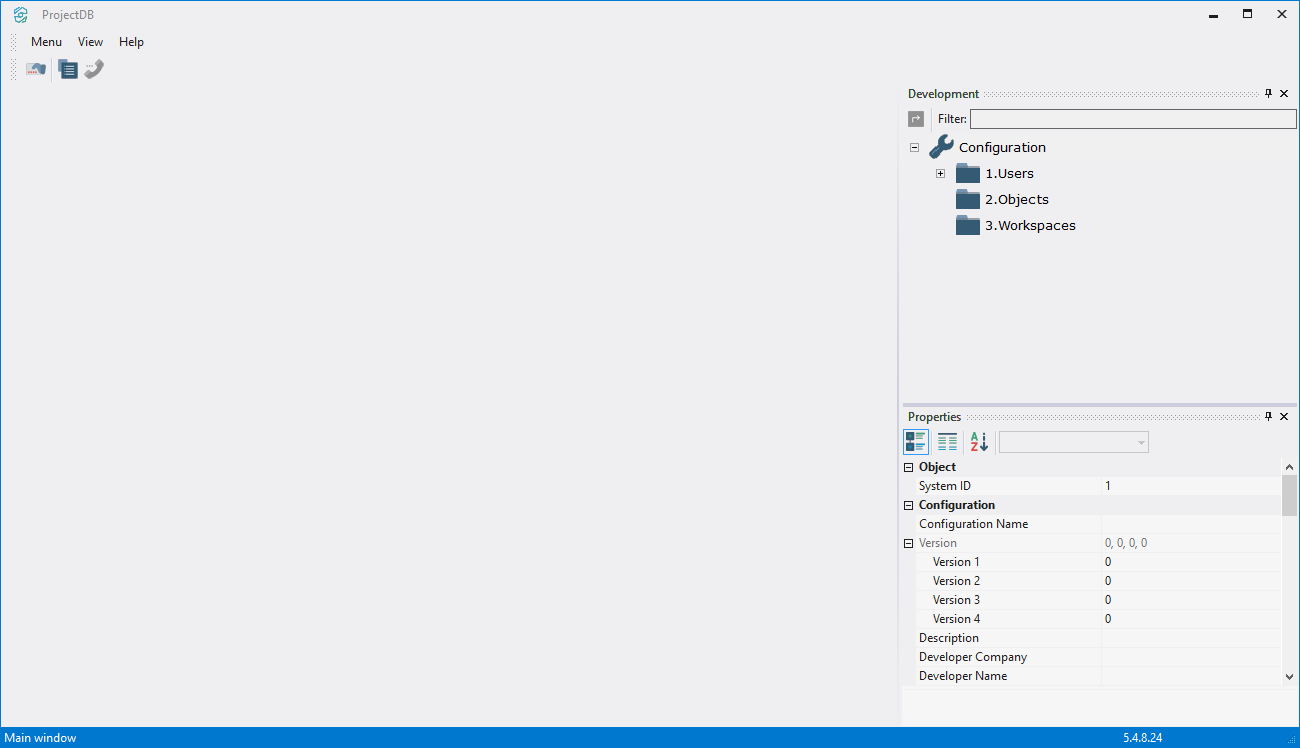The image size is (1300, 748).
Task: Pin the Development panel
Action: click(x=1268, y=93)
